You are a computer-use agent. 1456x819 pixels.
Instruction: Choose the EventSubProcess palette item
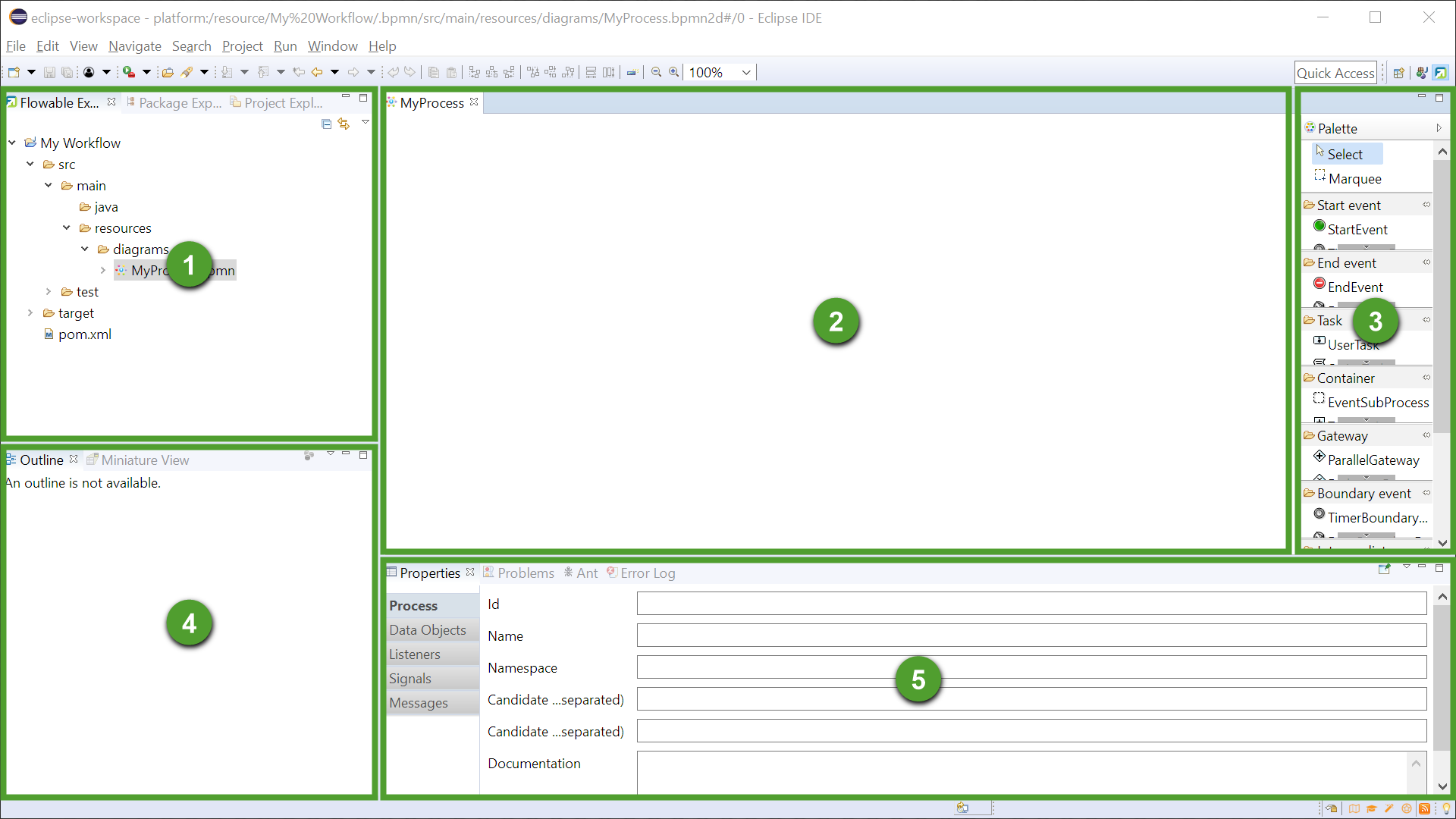pos(1377,402)
